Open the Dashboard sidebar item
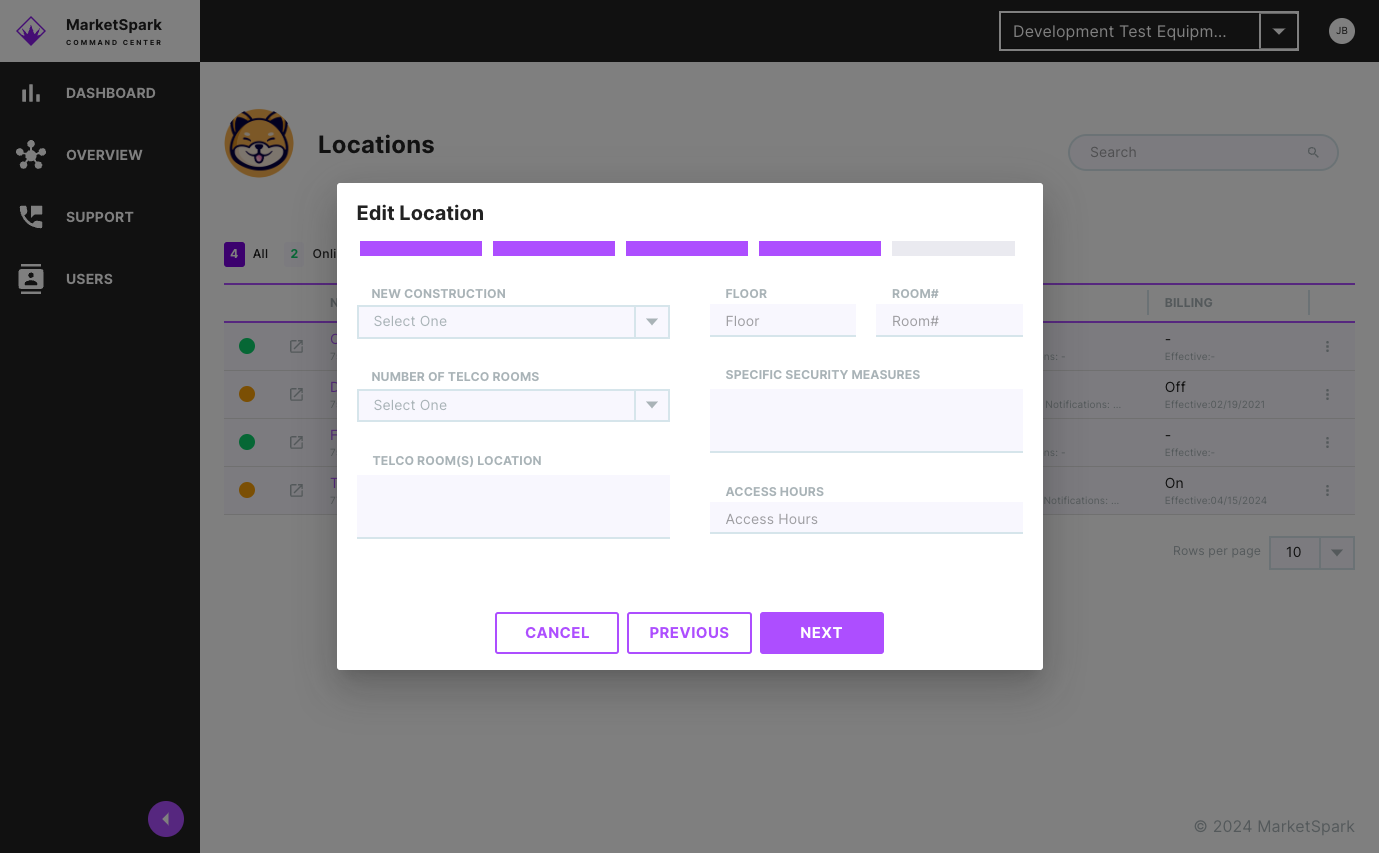Image resolution: width=1379 pixels, height=853 pixels. click(100, 93)
